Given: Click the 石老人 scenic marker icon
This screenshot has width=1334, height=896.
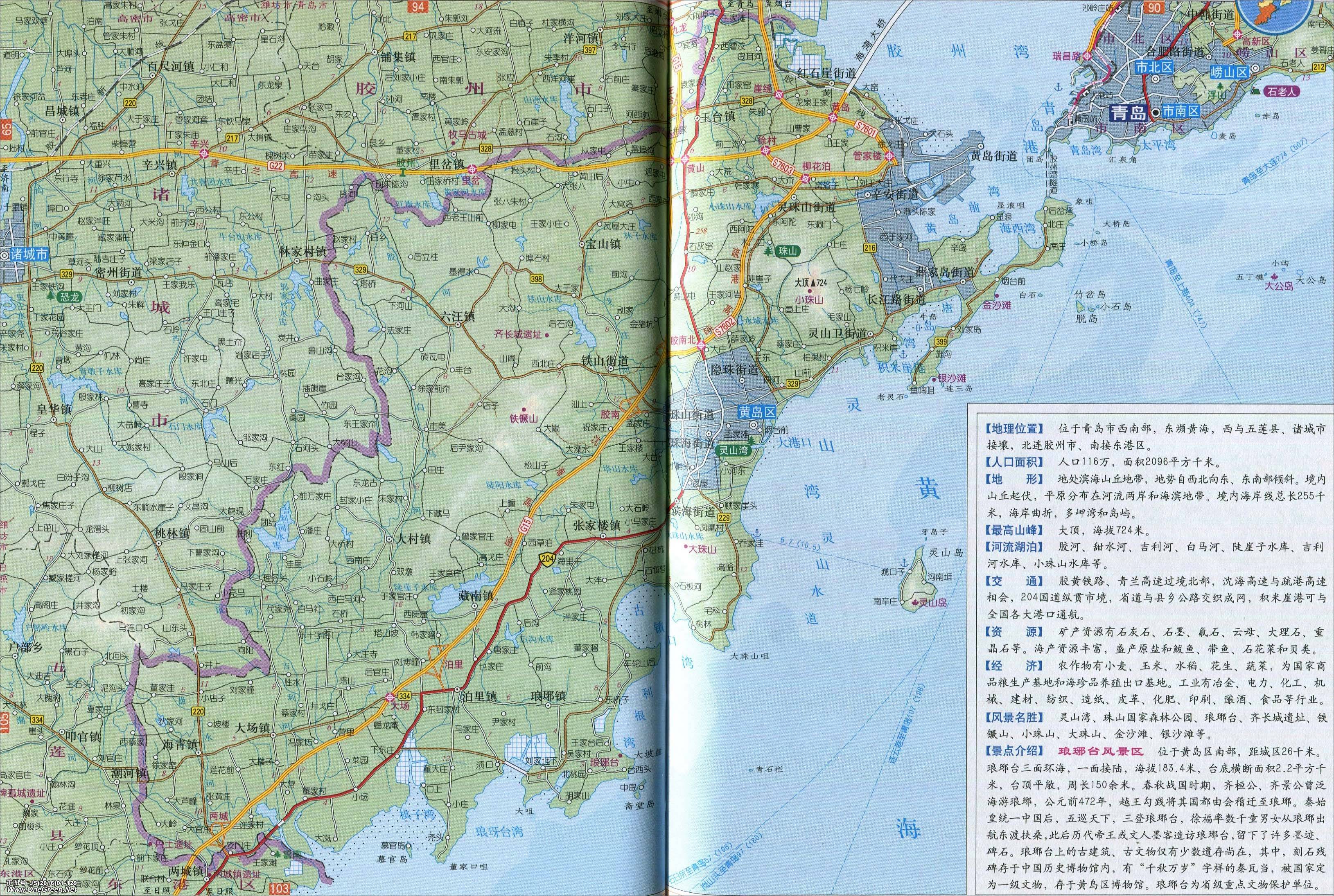Looking at the screenshot, I should tap(1256, 91).
